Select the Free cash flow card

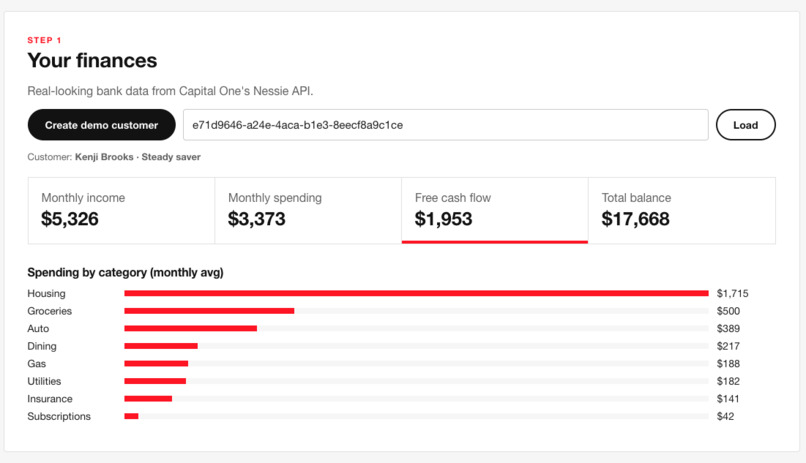click(494, 211)
